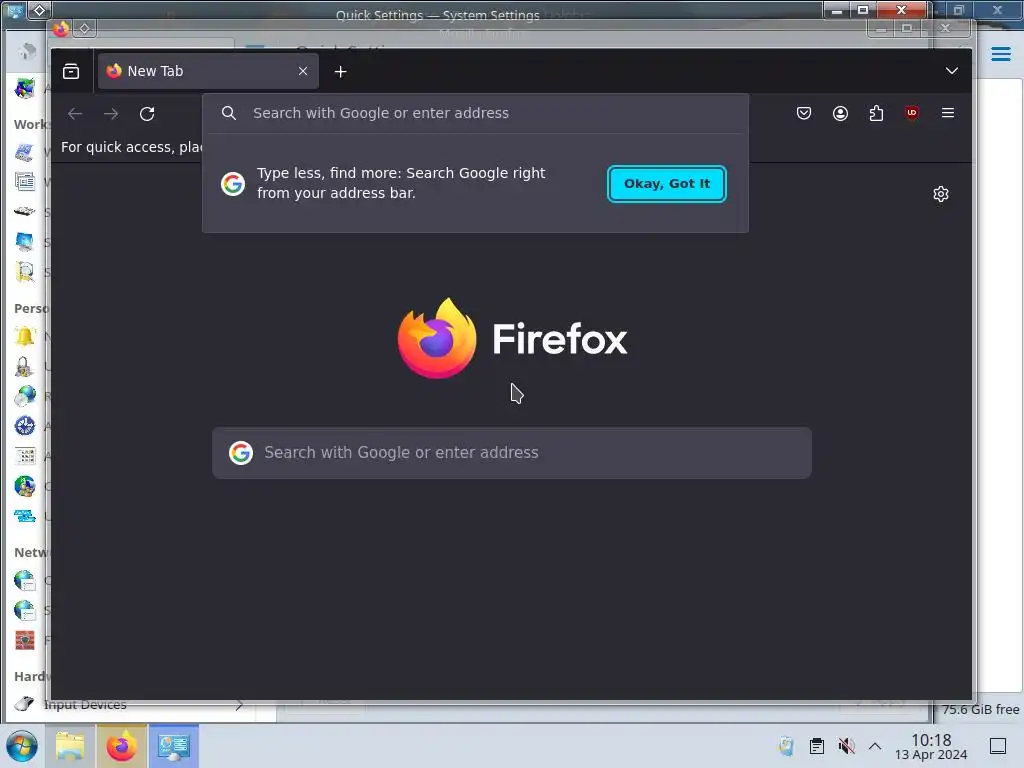This screenshot has height=768, width=1024.
Task: Open the clipboard tray icon
Action: pos(816,746)
